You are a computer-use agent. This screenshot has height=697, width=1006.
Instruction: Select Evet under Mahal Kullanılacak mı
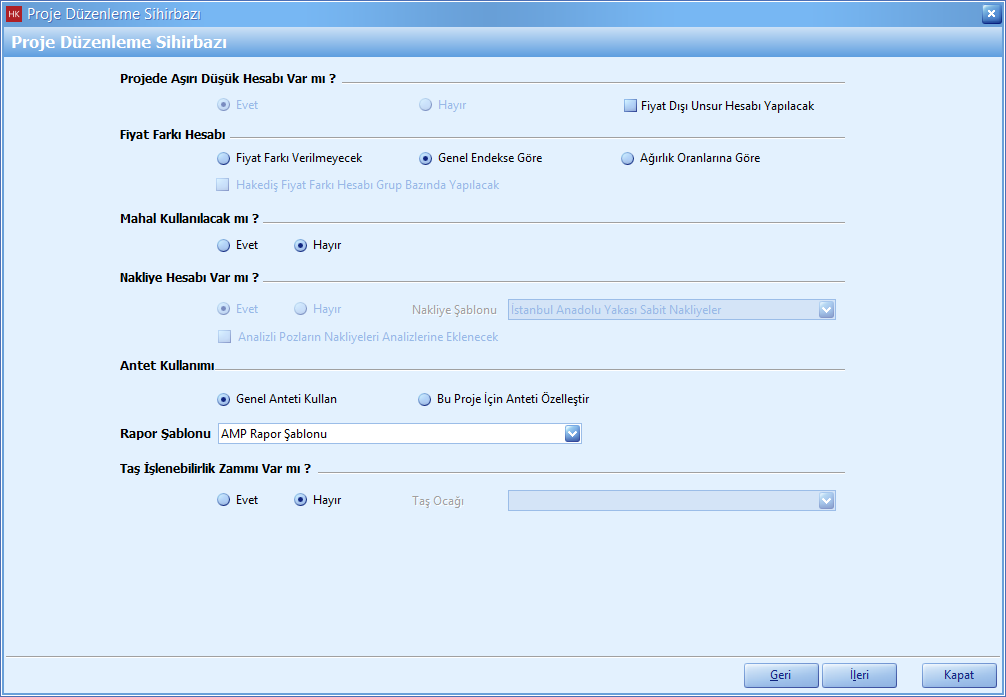tap(223, 245)
